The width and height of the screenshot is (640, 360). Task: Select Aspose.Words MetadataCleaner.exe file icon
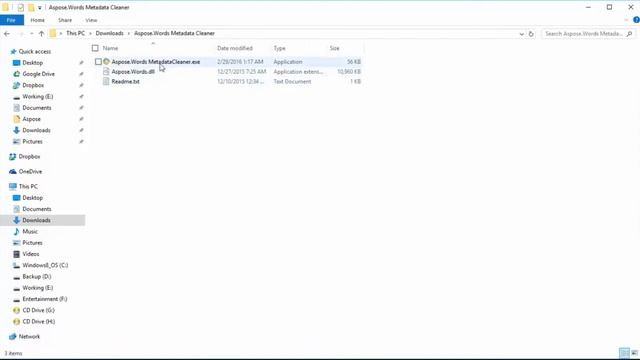(x=107, y=62)
